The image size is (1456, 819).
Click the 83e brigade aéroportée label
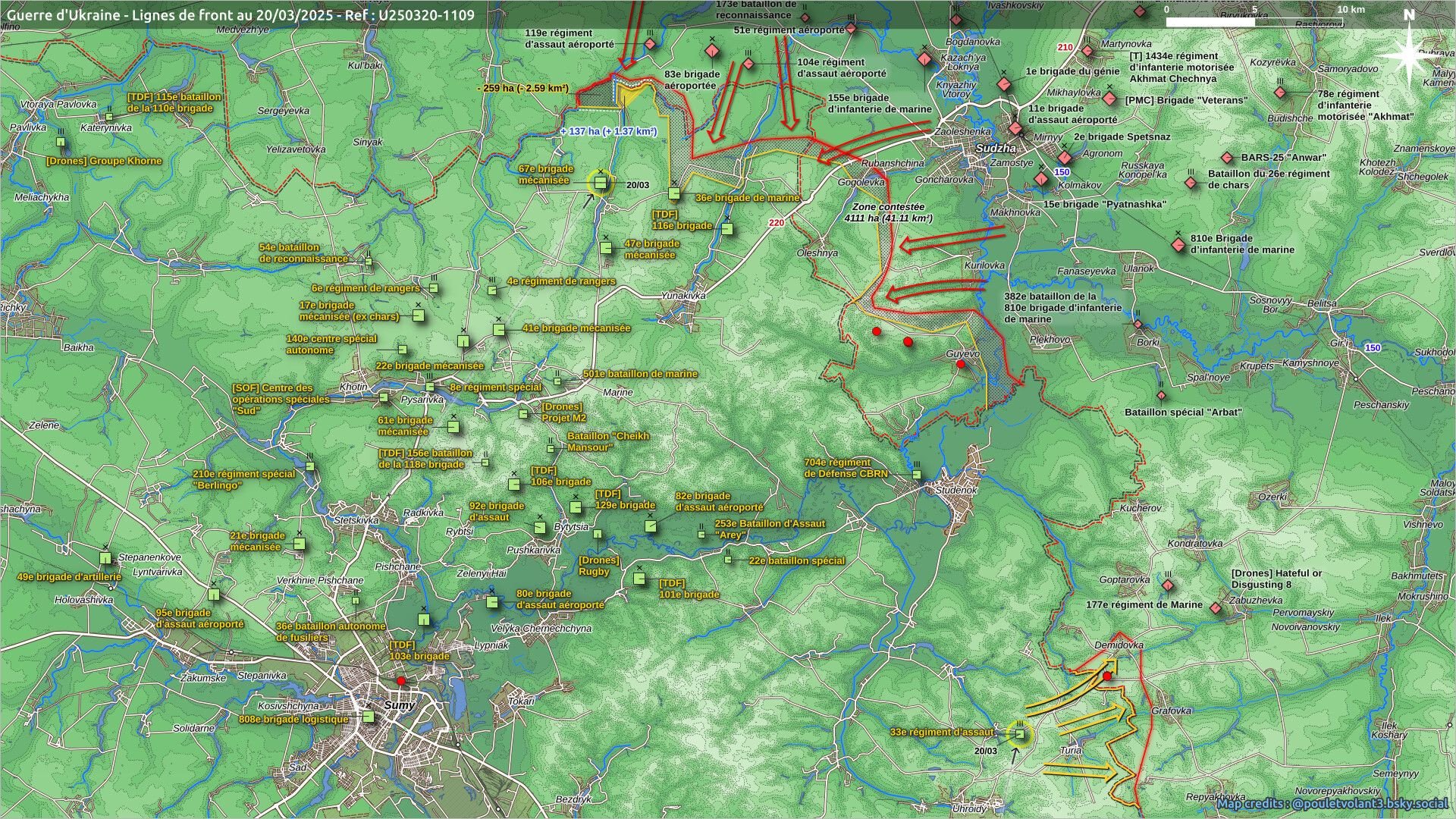pyautogui.click(x=692, y=80)
